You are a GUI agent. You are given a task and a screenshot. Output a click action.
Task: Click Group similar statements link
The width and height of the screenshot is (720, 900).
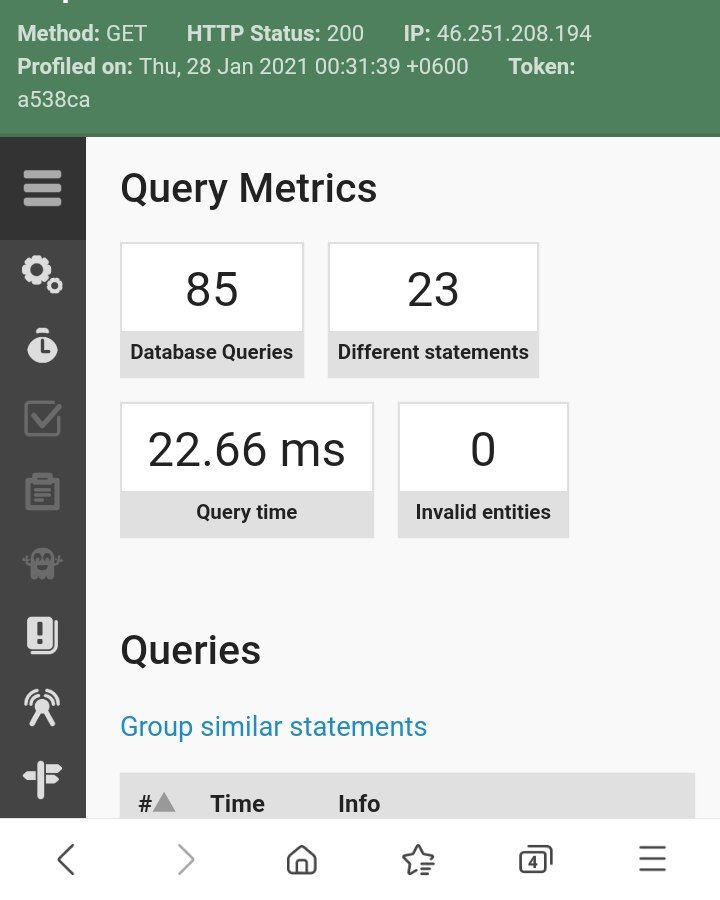tap(273, 727)
